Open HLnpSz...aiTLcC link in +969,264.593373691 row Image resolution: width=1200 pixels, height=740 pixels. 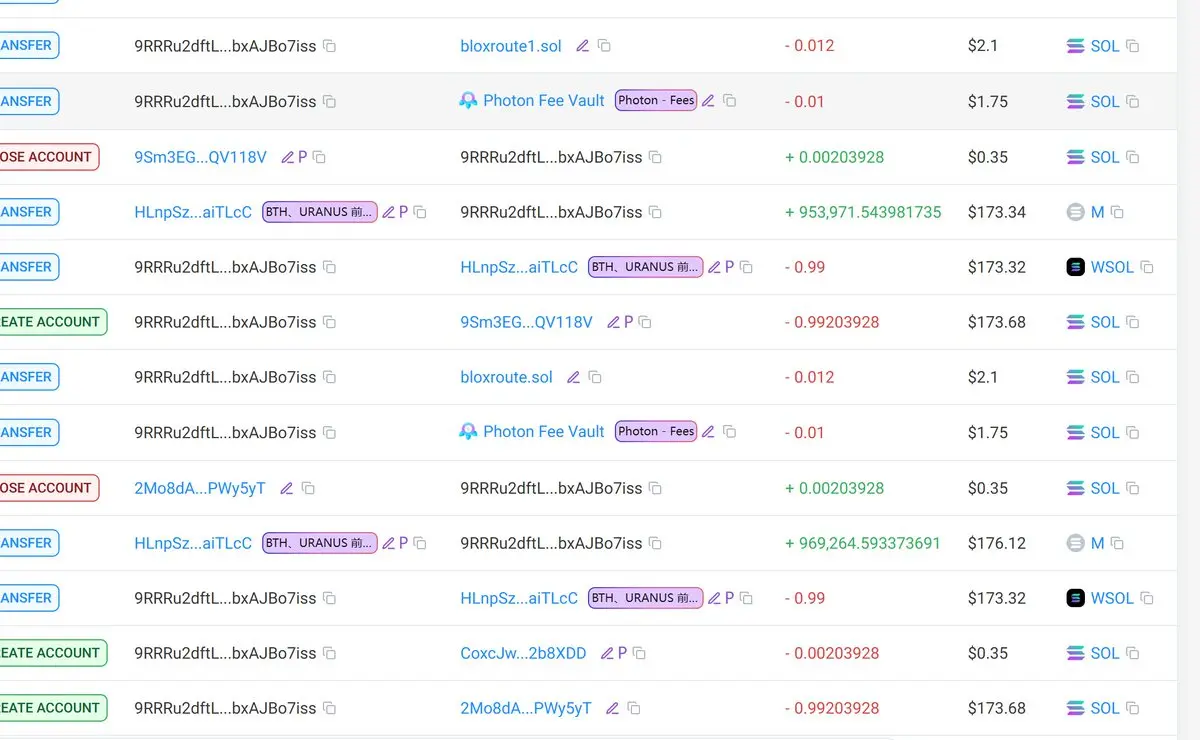[x=193, y=543]
